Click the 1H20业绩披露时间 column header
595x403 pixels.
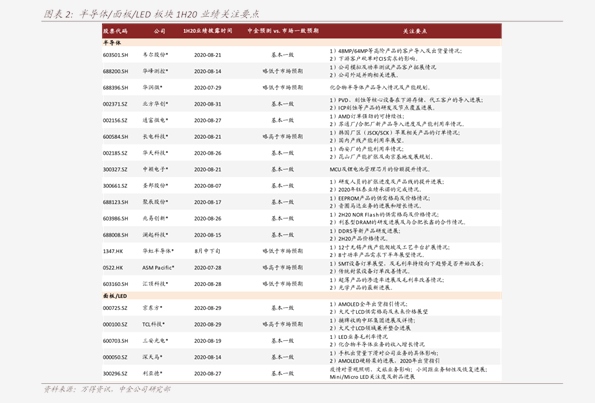pos(208,31)
